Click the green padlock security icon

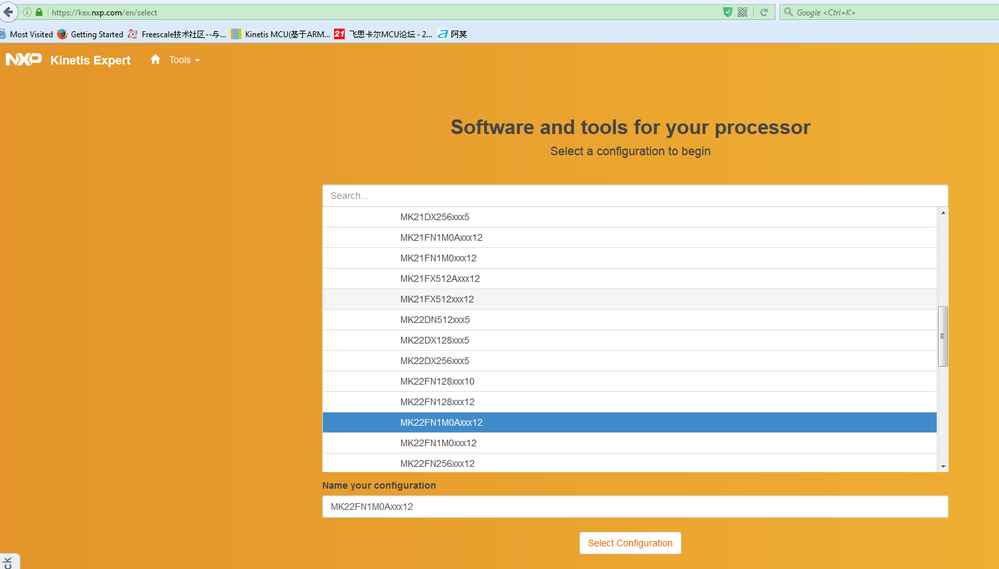tap(39, 12)
